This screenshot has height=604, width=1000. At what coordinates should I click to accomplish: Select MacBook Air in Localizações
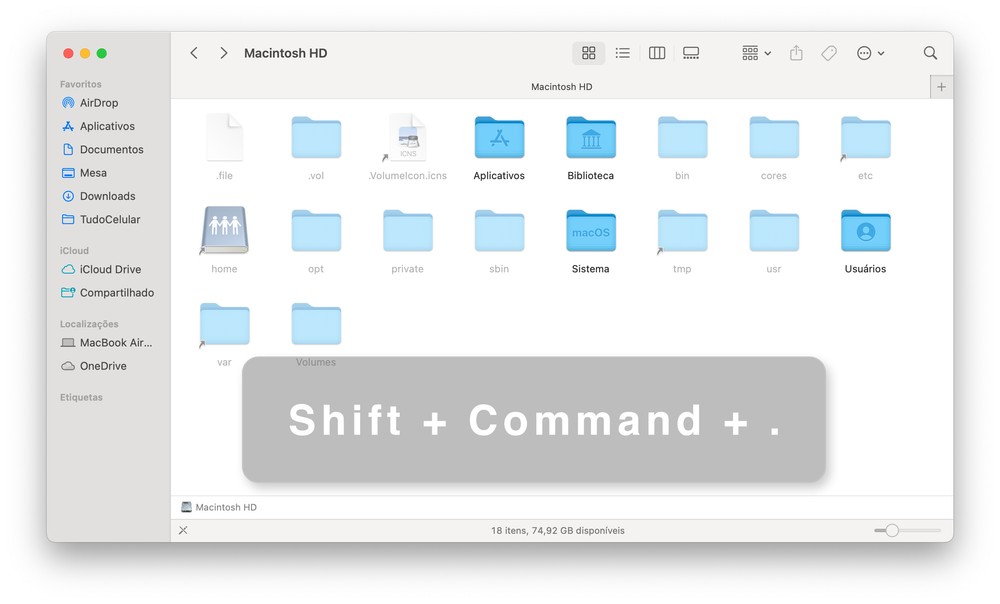point(107,343)
